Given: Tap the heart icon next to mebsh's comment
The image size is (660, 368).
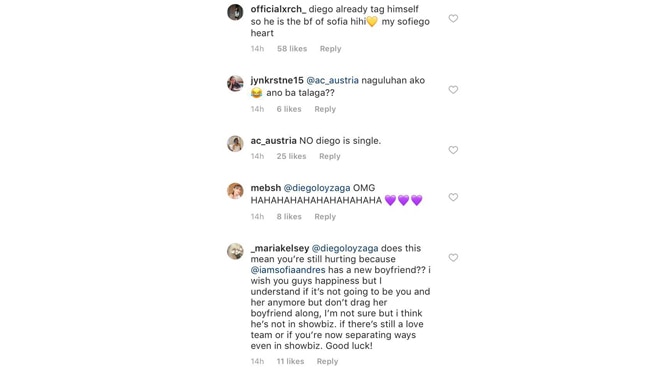Looking at the screenshot, I should (x=453, y=197).
